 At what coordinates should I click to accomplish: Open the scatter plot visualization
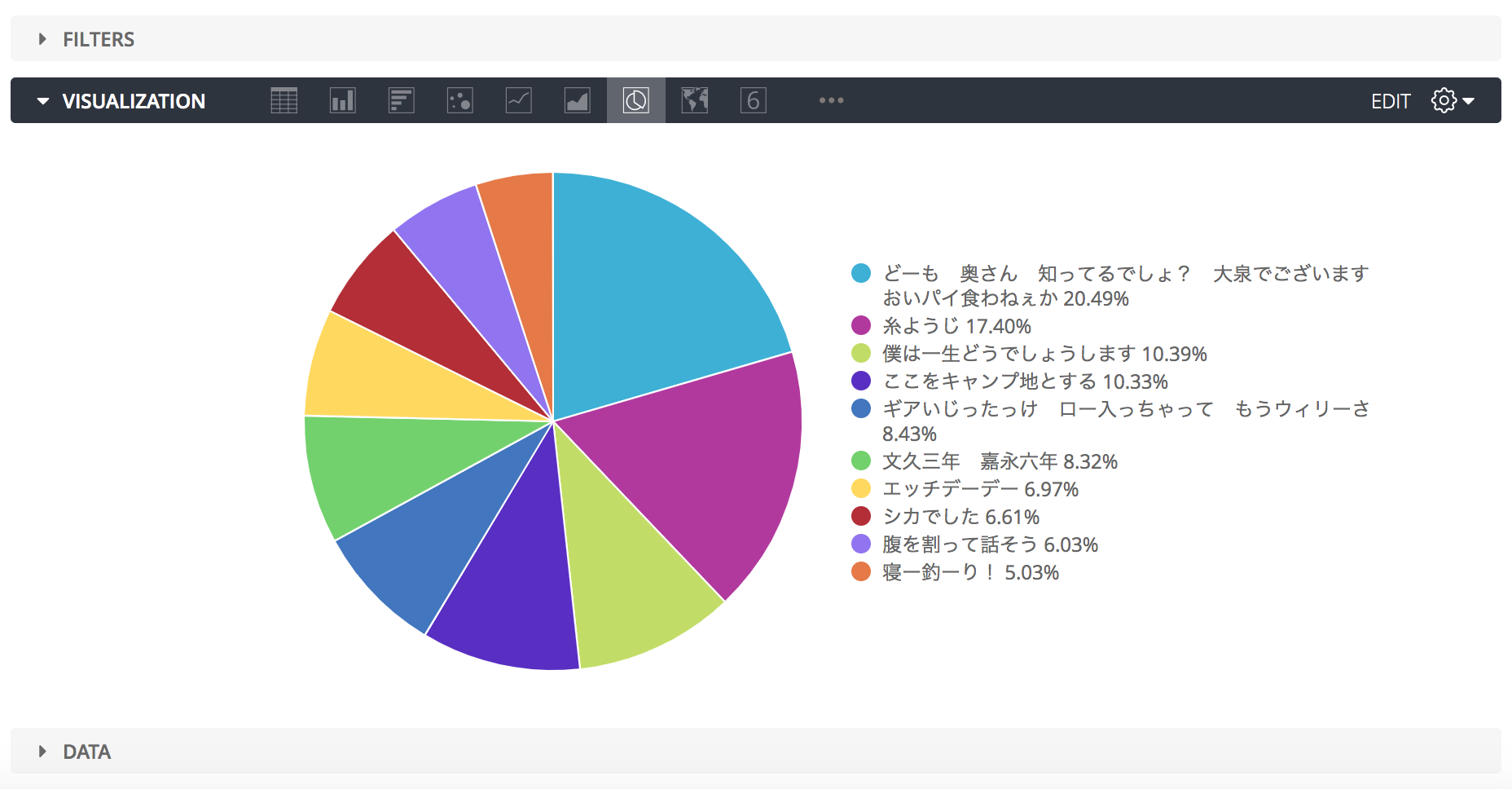(459, 99)
